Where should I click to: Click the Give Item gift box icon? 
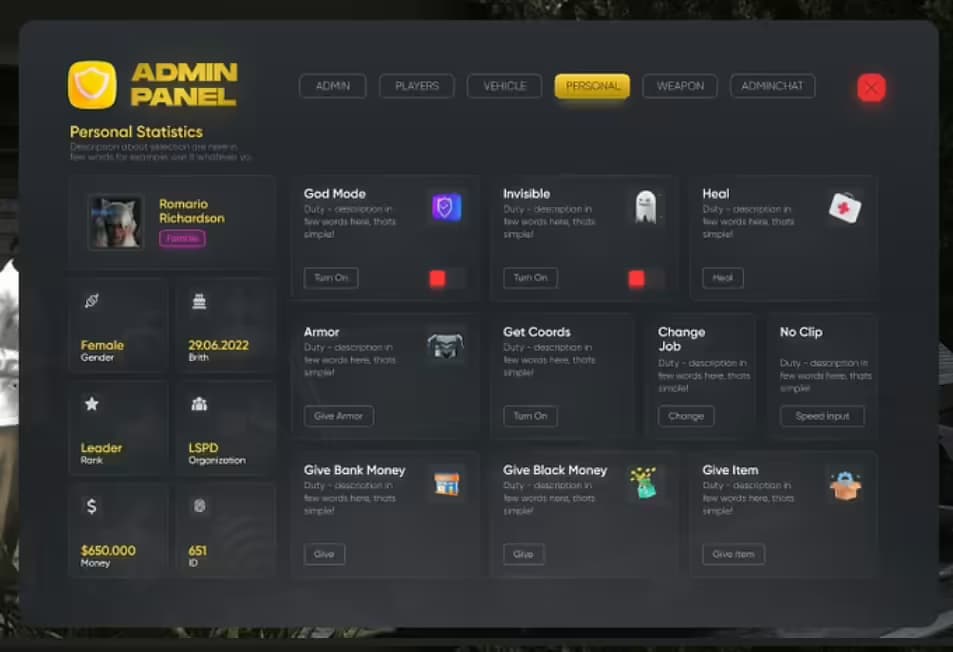point(845,483)
